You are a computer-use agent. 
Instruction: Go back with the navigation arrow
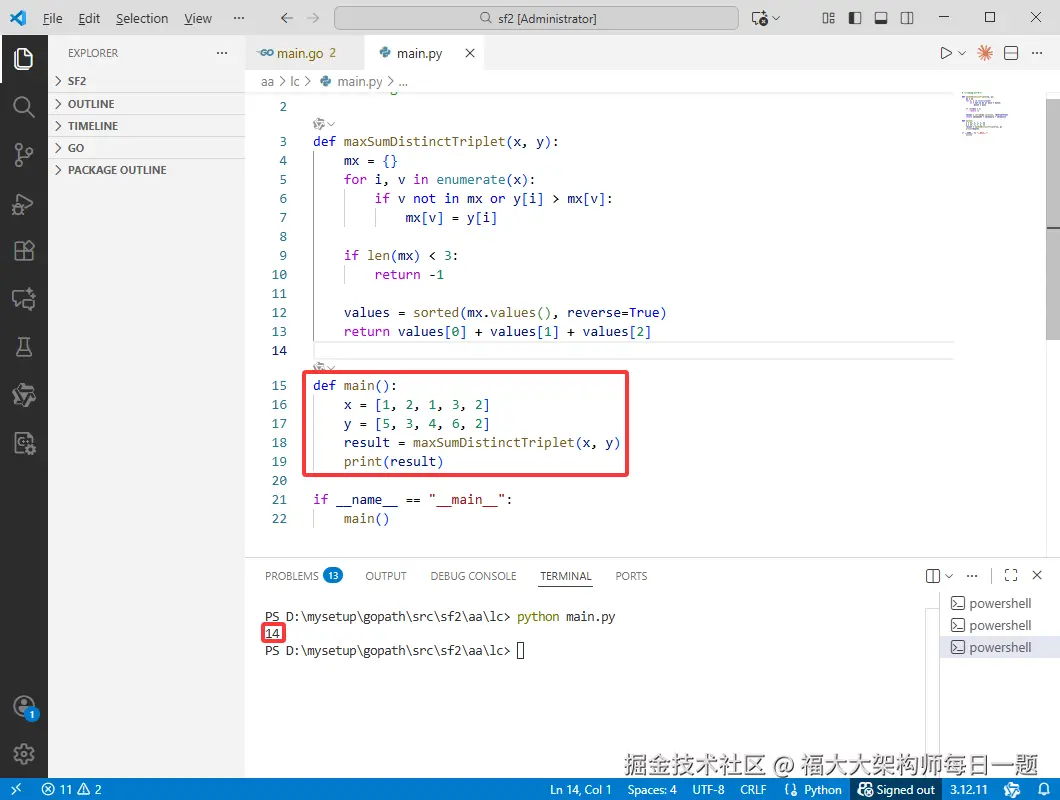pos(287,18)
